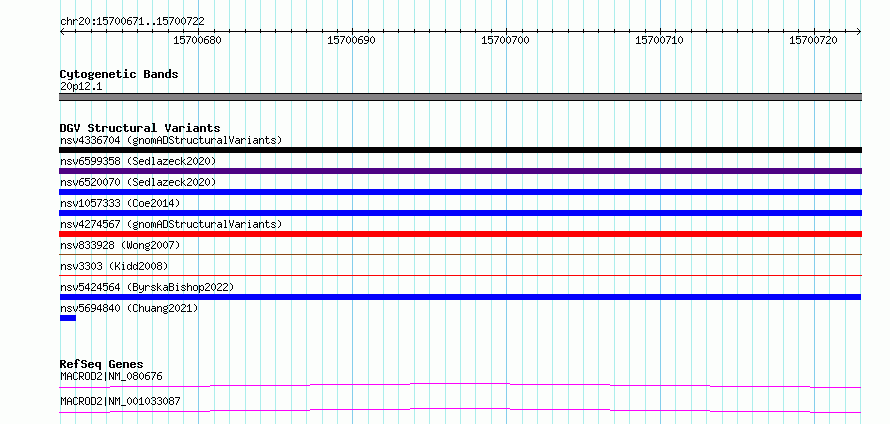Click the blue nsv1057333 variant bar
This screenshot has height=424, width=890.
[x=460, y=213]
